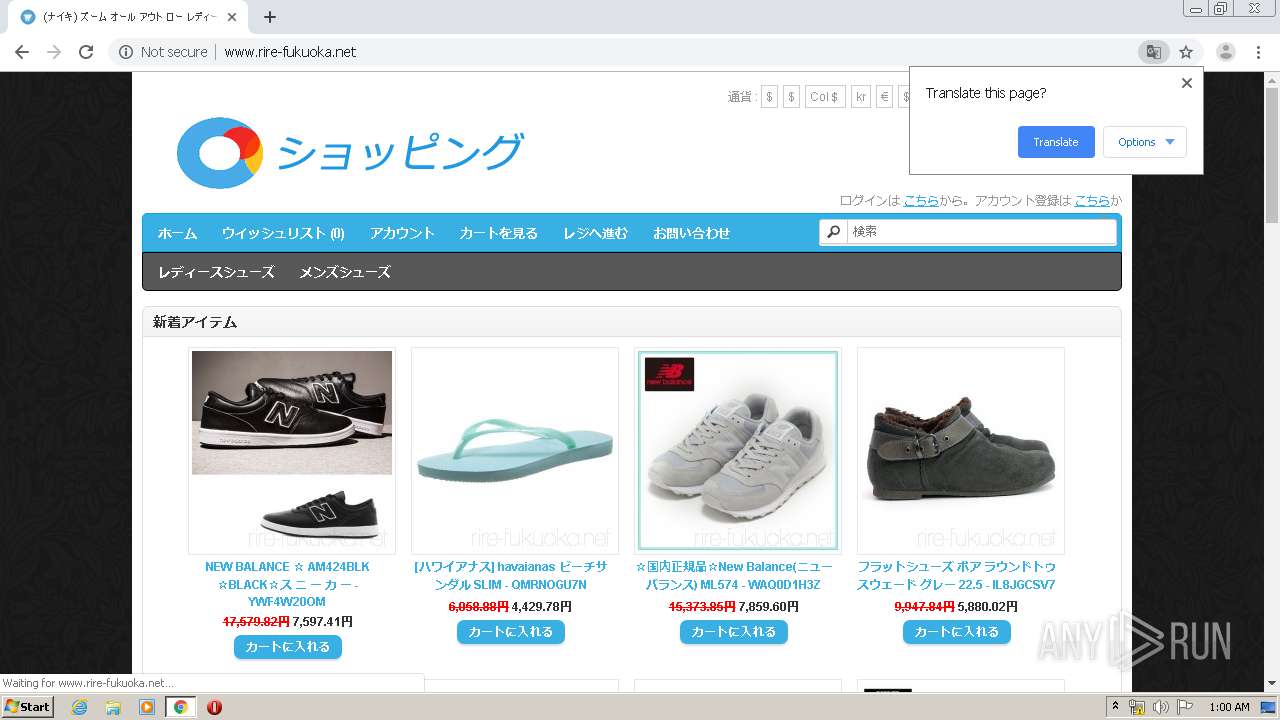This screenshot has height=720, width=1280.
Task: Click the blue Translate button
Action: [1056, 142]
